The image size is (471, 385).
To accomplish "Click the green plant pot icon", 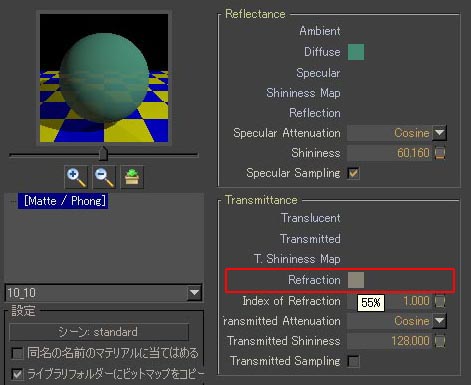I will click(132, 177).
